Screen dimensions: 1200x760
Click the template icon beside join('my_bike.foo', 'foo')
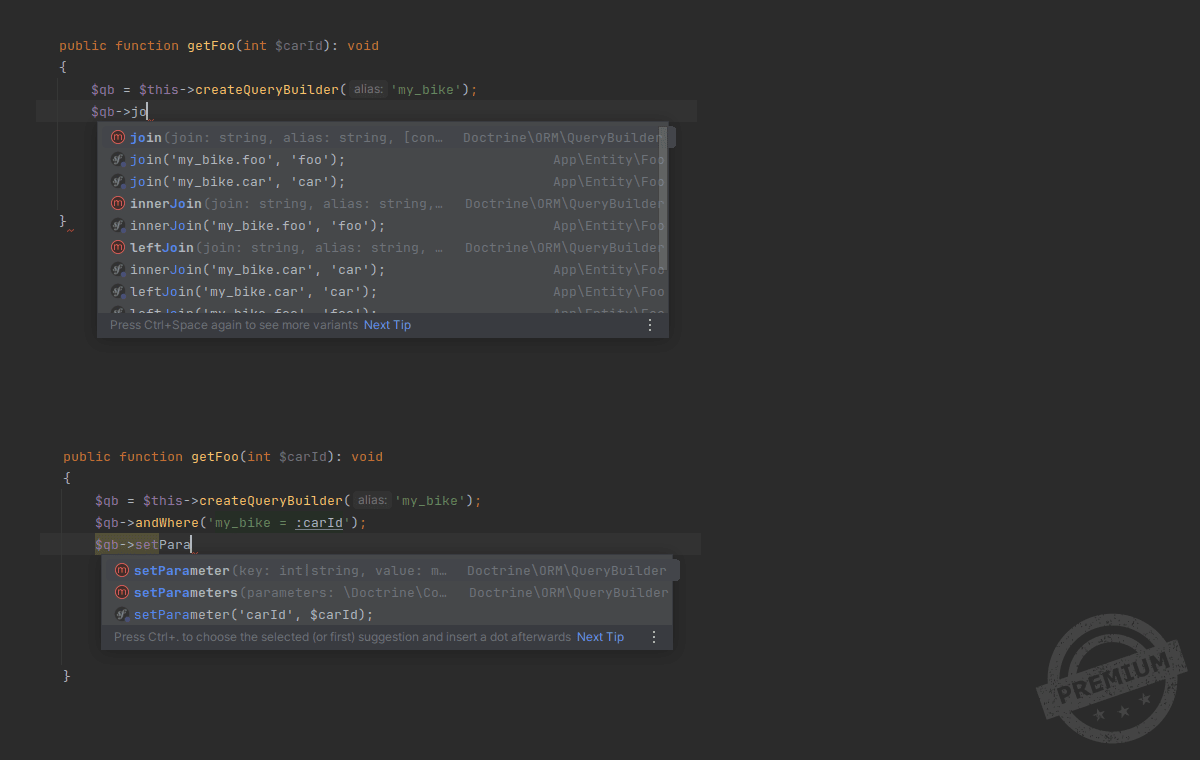click(x=118, y=160)
